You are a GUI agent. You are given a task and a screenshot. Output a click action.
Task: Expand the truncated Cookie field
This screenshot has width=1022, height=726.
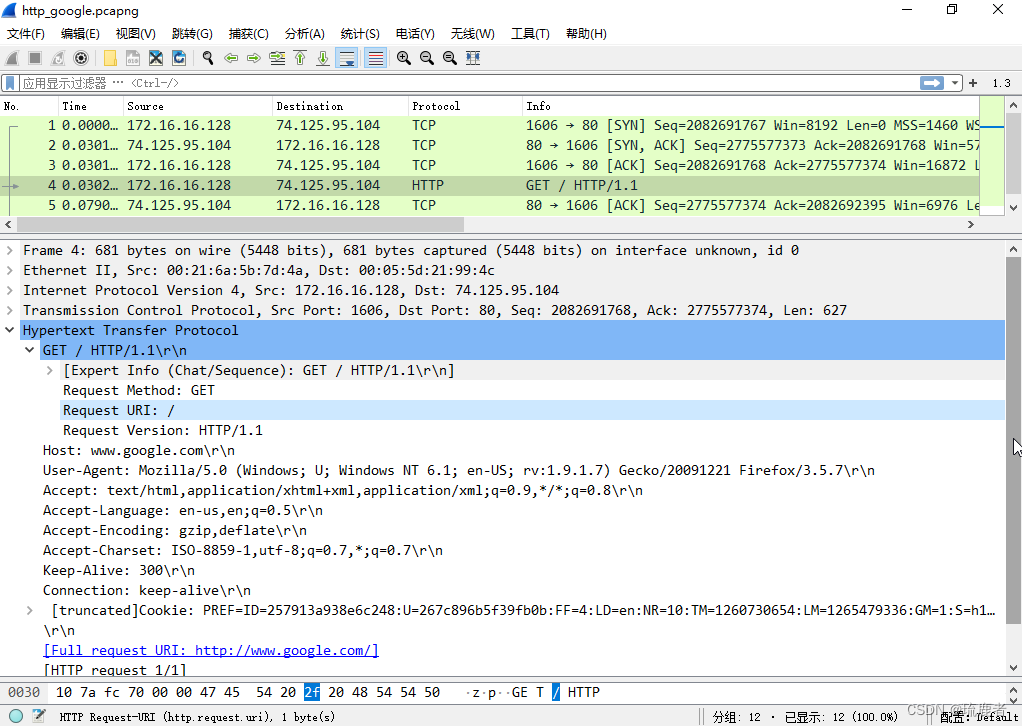[29, 611]
